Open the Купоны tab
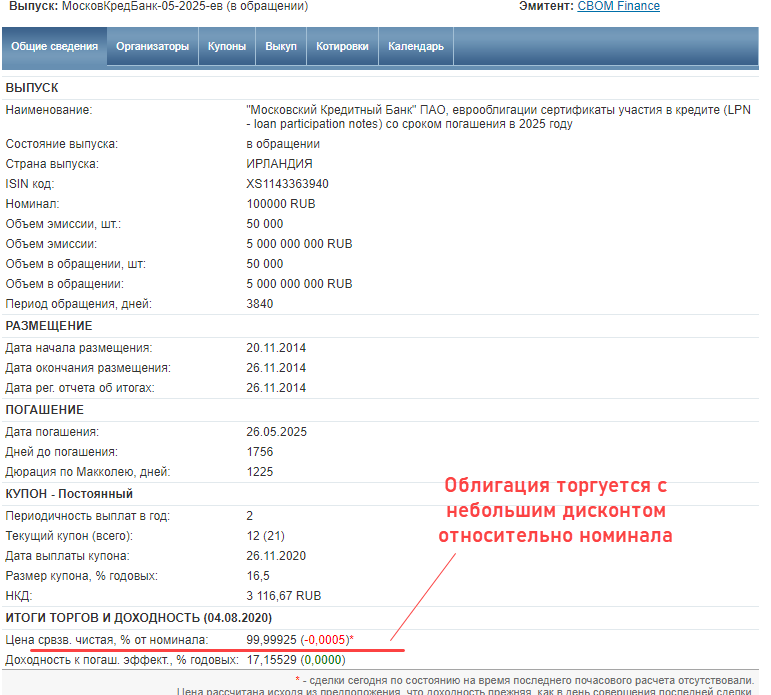 (x=227, y=46)
